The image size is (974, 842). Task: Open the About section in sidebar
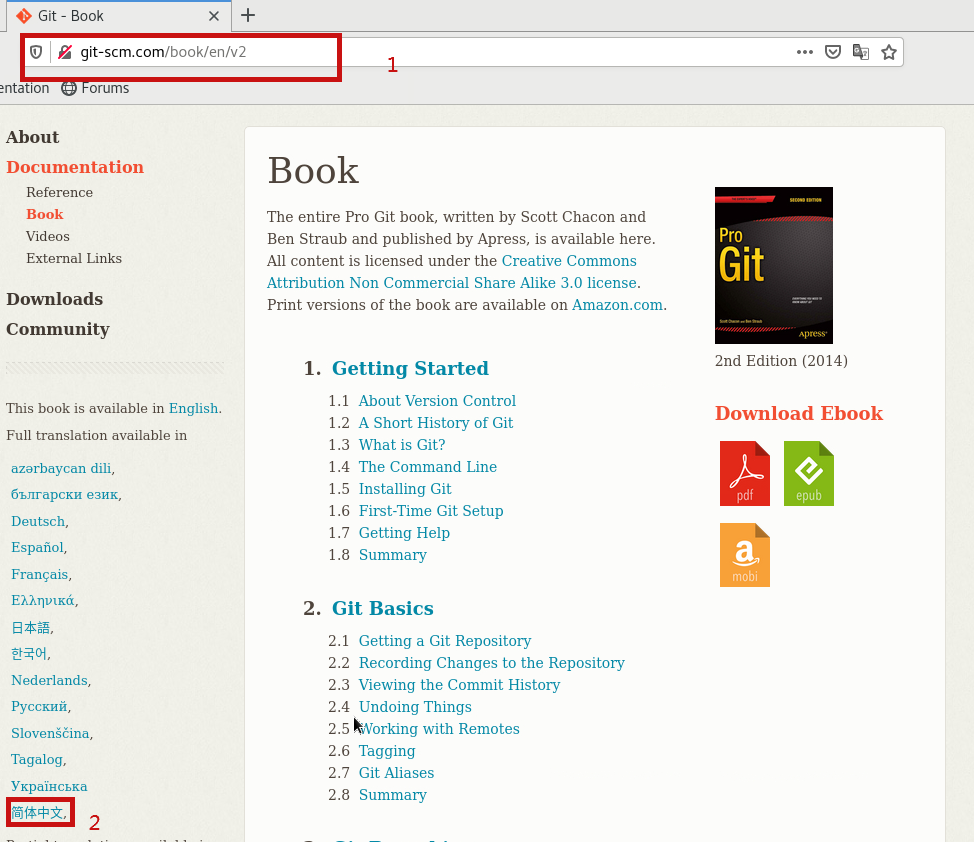click(32, 137)
